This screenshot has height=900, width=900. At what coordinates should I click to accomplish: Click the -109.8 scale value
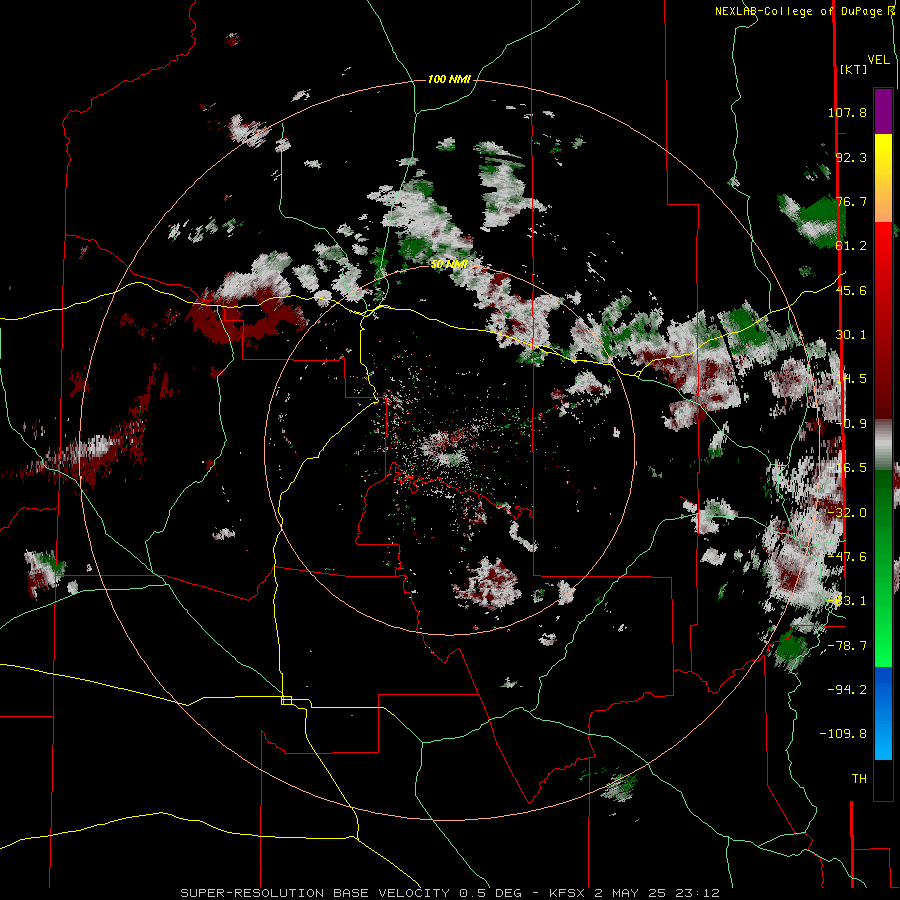click(x=843, y=734)
